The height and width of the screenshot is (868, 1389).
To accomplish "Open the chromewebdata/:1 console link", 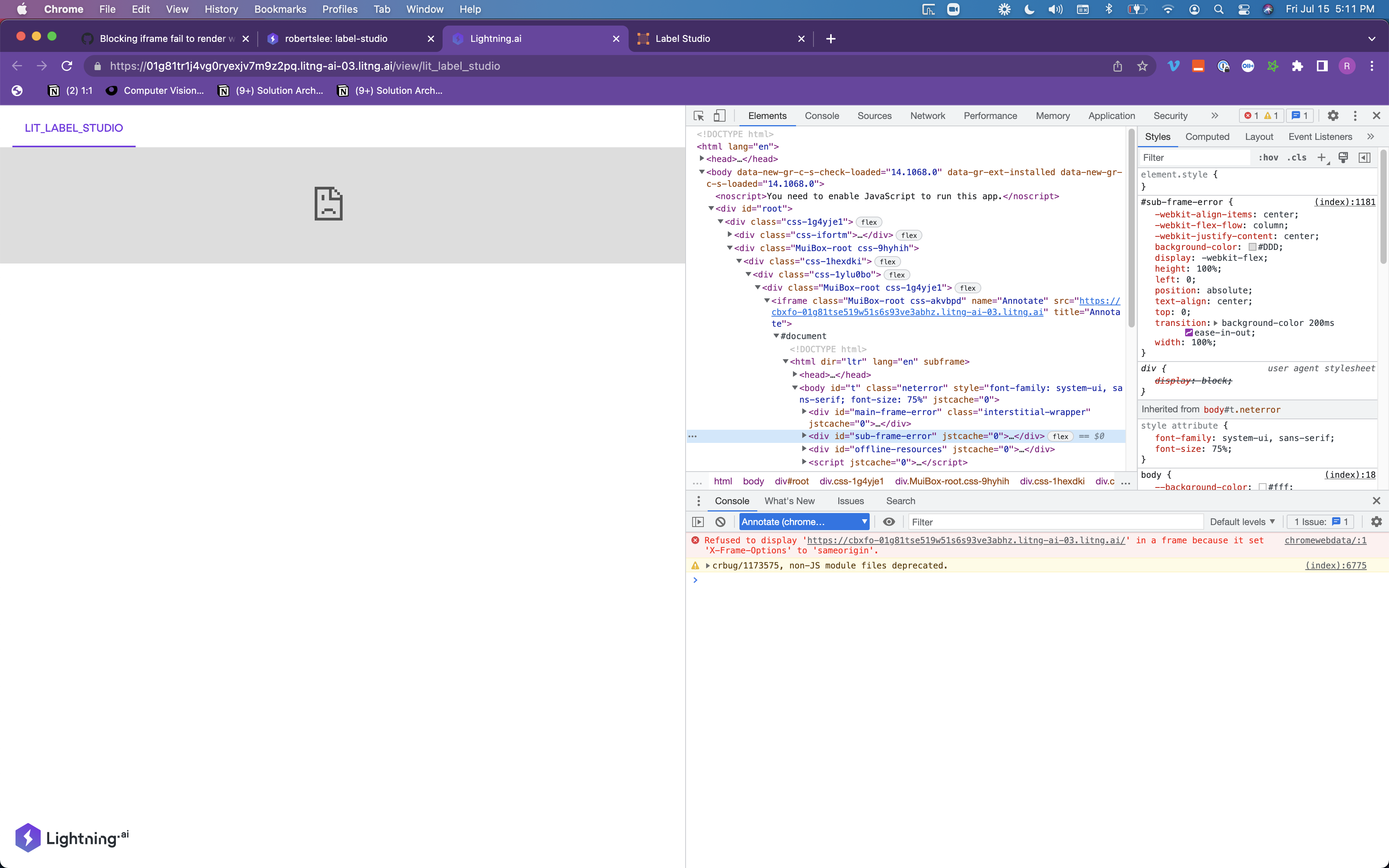I will tap(1325, 540).
